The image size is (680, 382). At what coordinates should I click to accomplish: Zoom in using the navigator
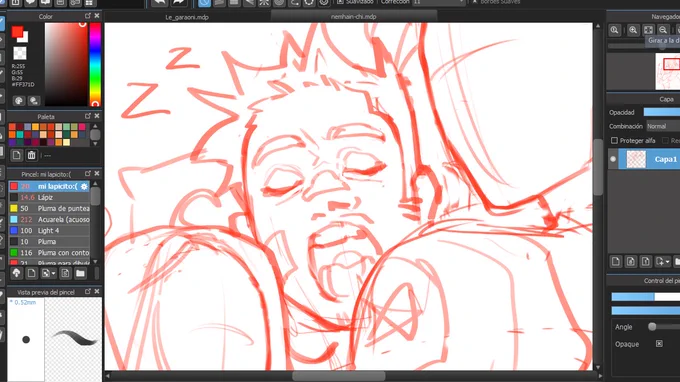coord(633,30)
